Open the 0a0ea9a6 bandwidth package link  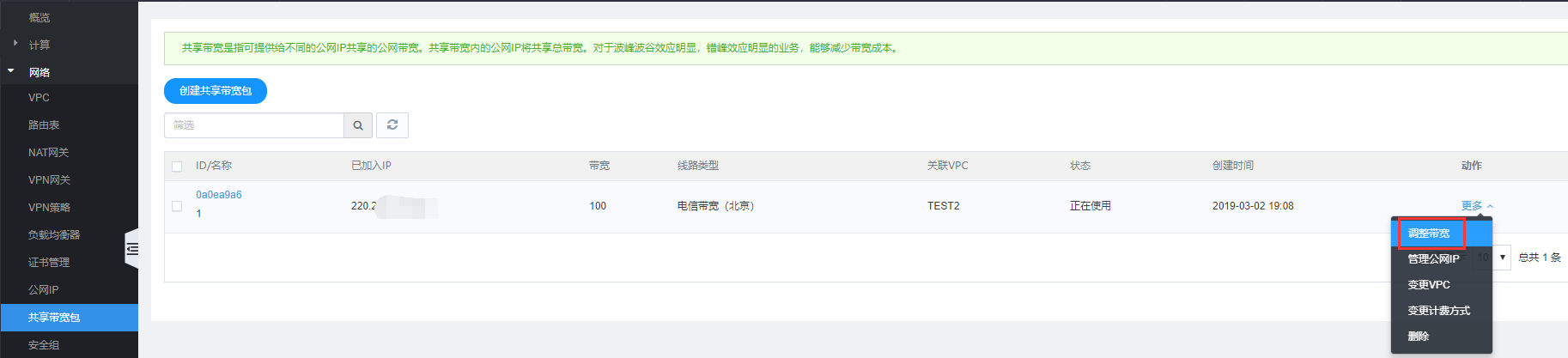[x=219, y=195]
